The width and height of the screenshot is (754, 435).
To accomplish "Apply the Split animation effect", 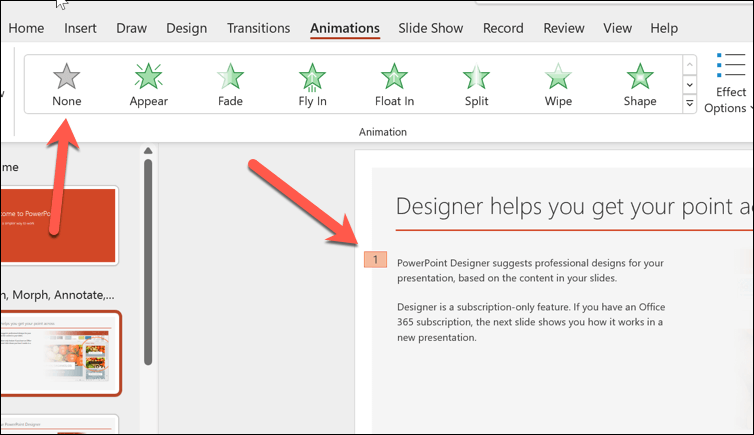I will (x=476, y=85).
